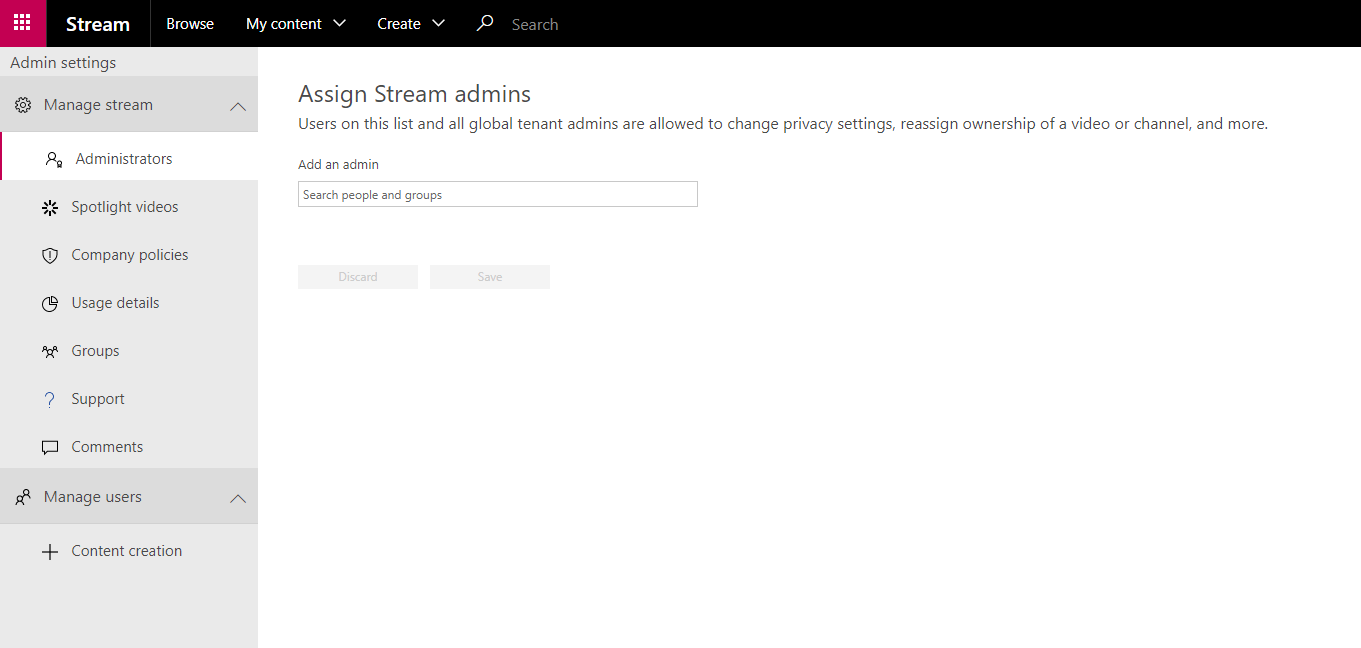Screen dimensions: 1361x648
Task: Click the Manage stream heading text
Action: (x=98, y=105)
